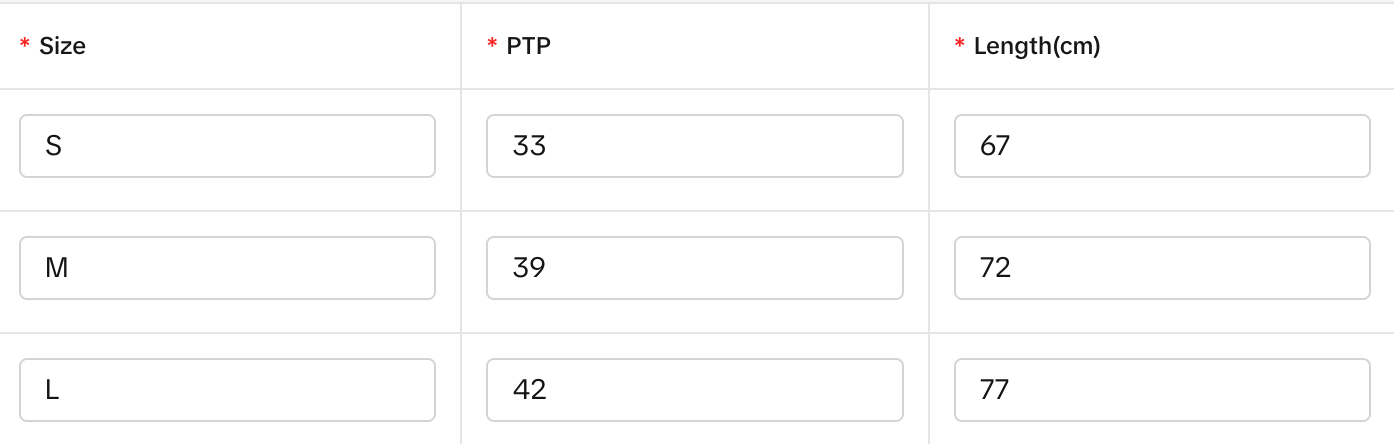1394x444 pixels.
Task: Click the PTP column header label
Action: coord(528,46)
